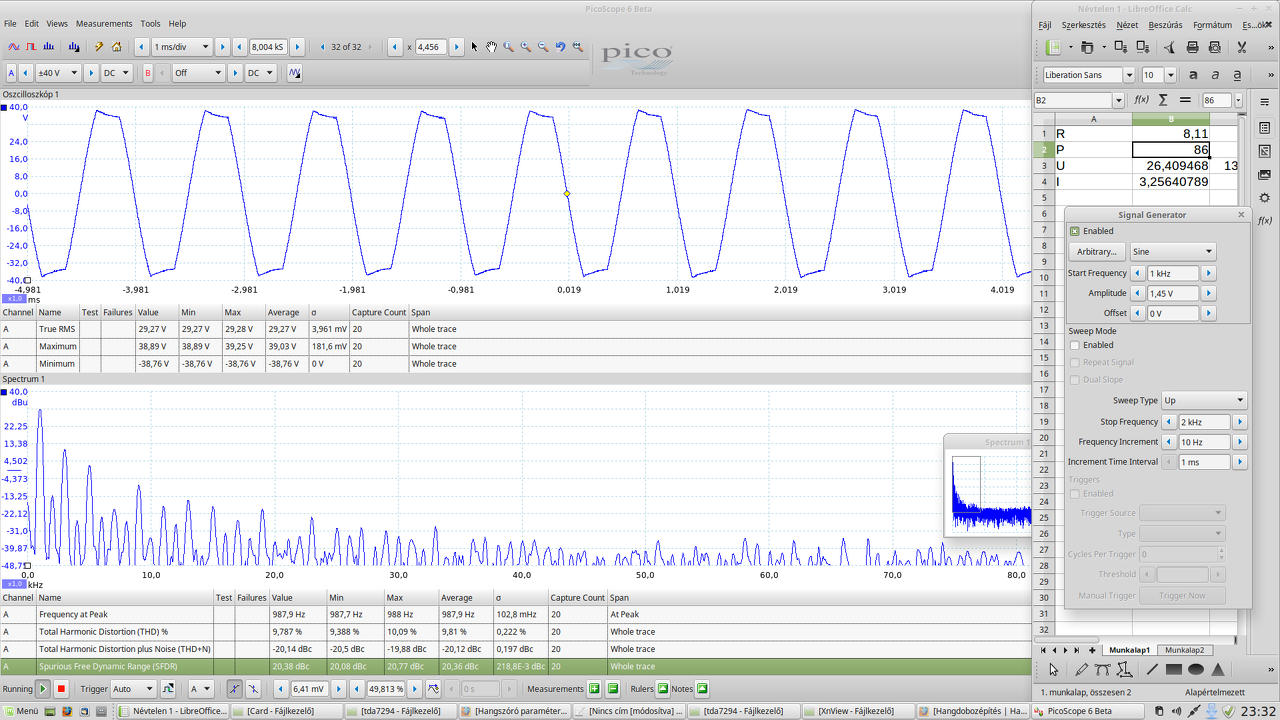1280x720 pixels.
Task: Click the Undo zoom icon
Action: 560,47
